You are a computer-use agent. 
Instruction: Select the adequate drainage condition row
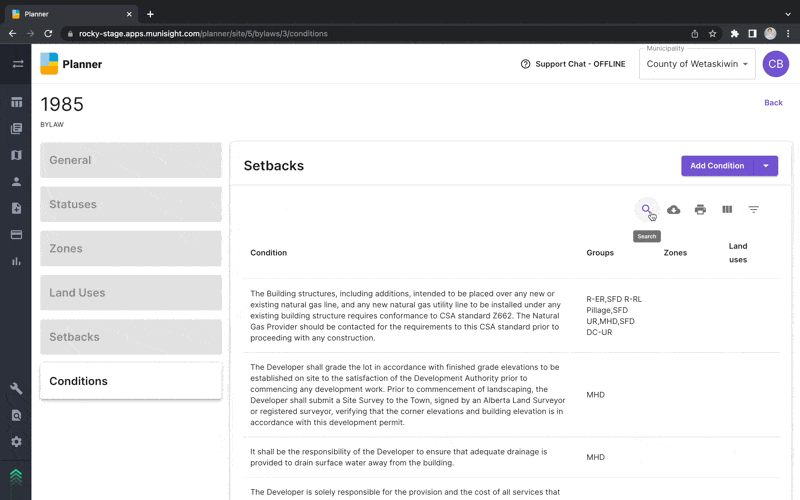[x=512, y=457]
